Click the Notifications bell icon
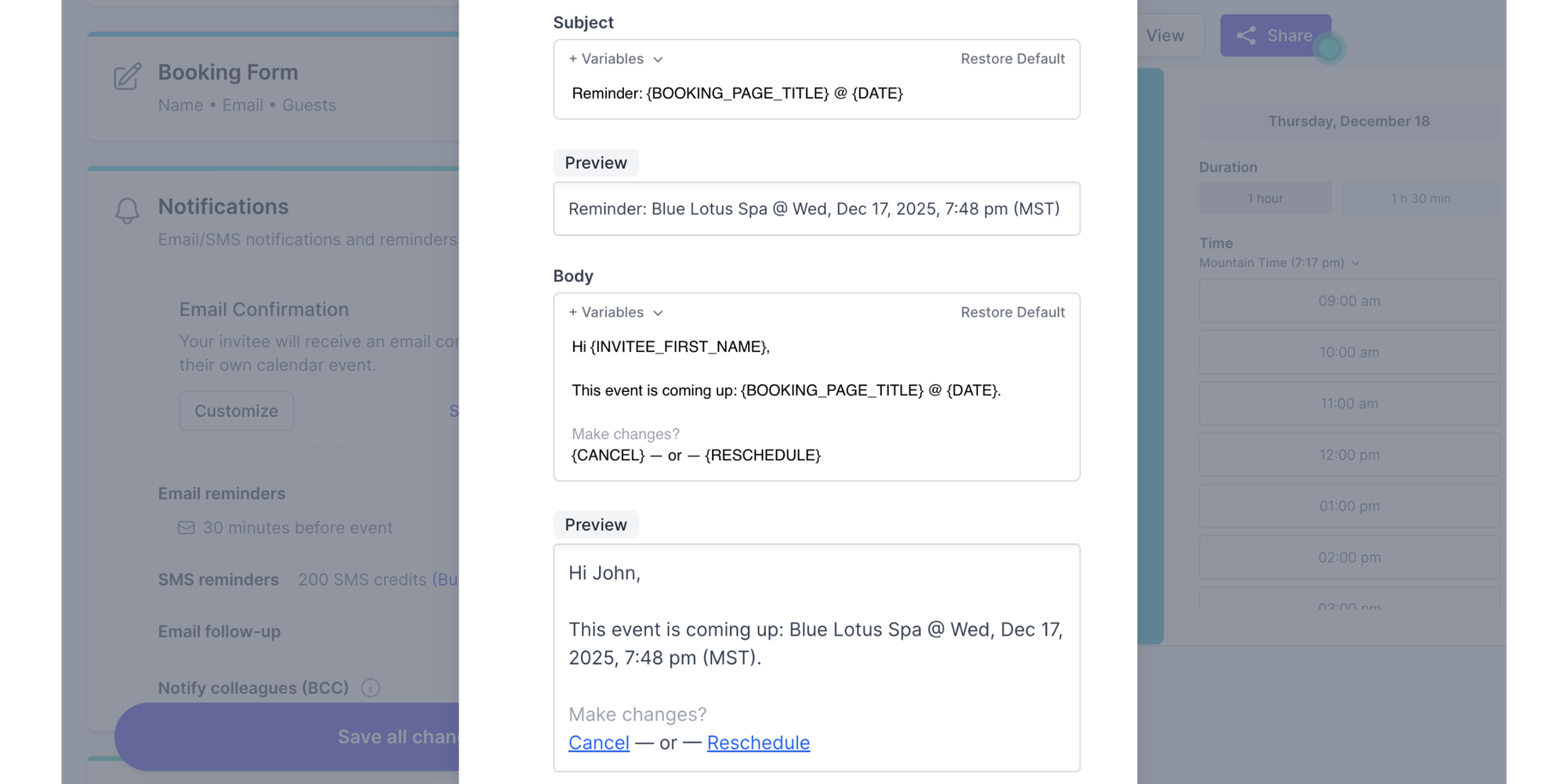Image resolution: width=1568 pixels, height=784 pixels. 127,210
